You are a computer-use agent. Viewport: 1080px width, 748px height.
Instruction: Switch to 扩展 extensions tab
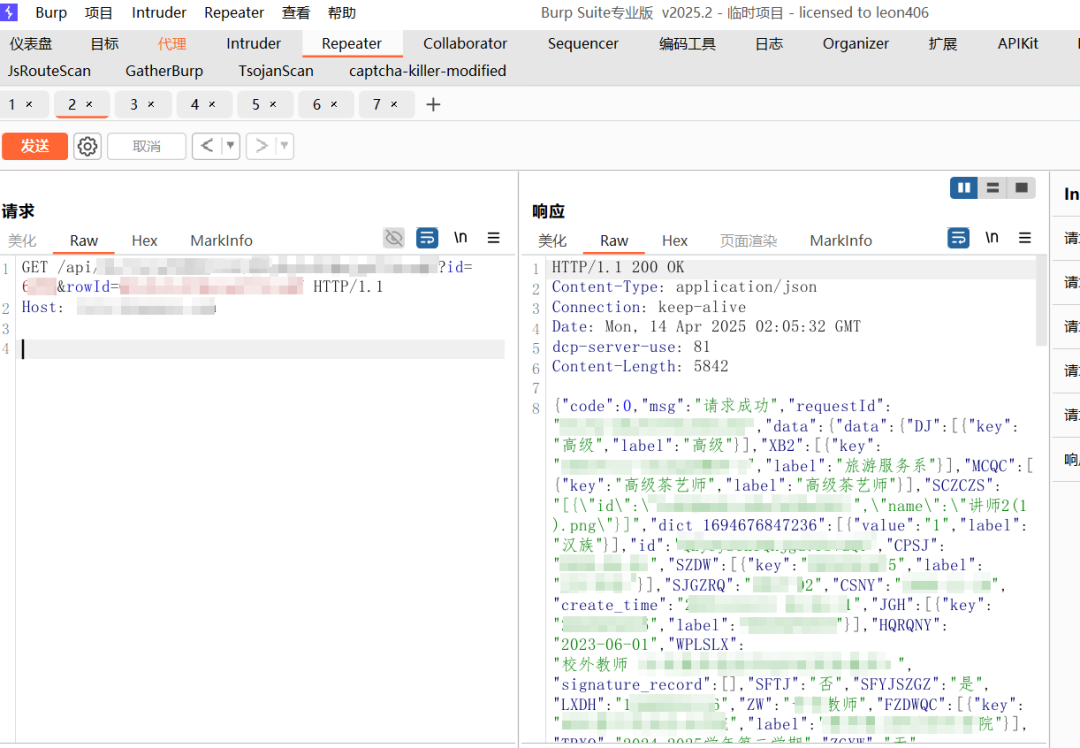click(943, 43)
